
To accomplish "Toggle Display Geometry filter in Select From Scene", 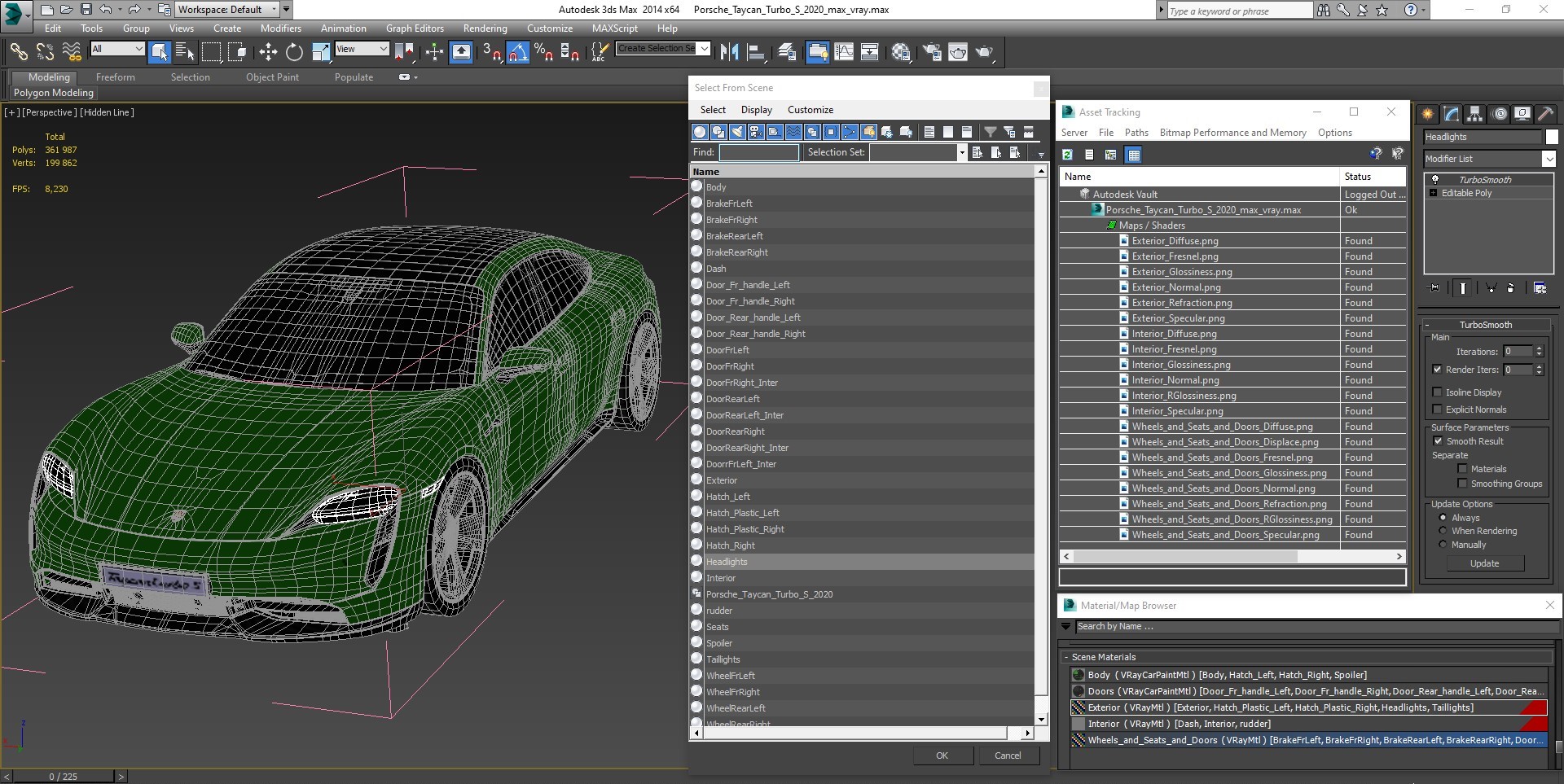I will (x=700, y=132).
